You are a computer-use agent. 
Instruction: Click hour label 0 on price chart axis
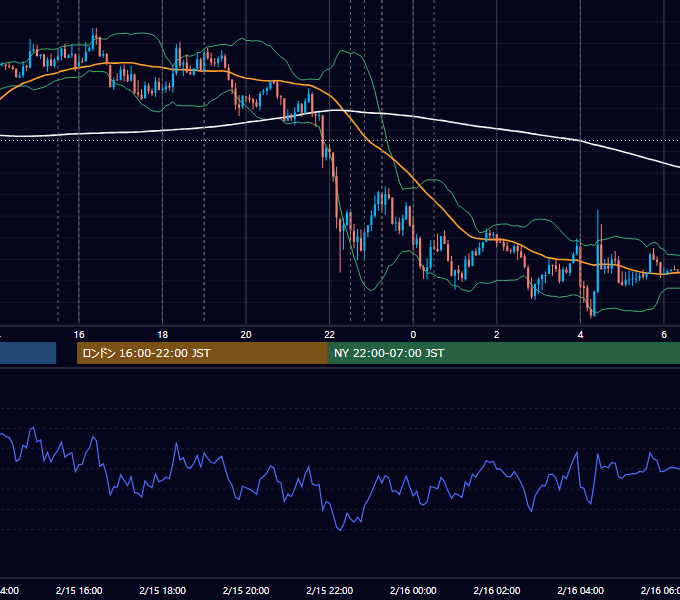point(413,335)
